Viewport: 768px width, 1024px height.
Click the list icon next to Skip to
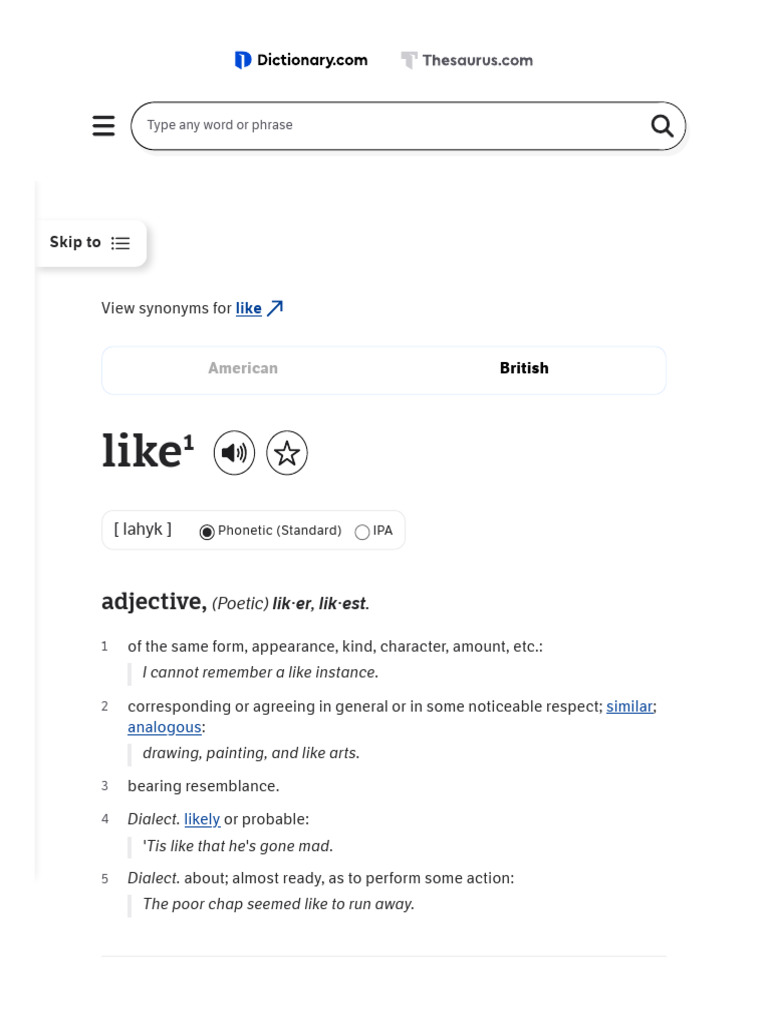click(121, 243)
